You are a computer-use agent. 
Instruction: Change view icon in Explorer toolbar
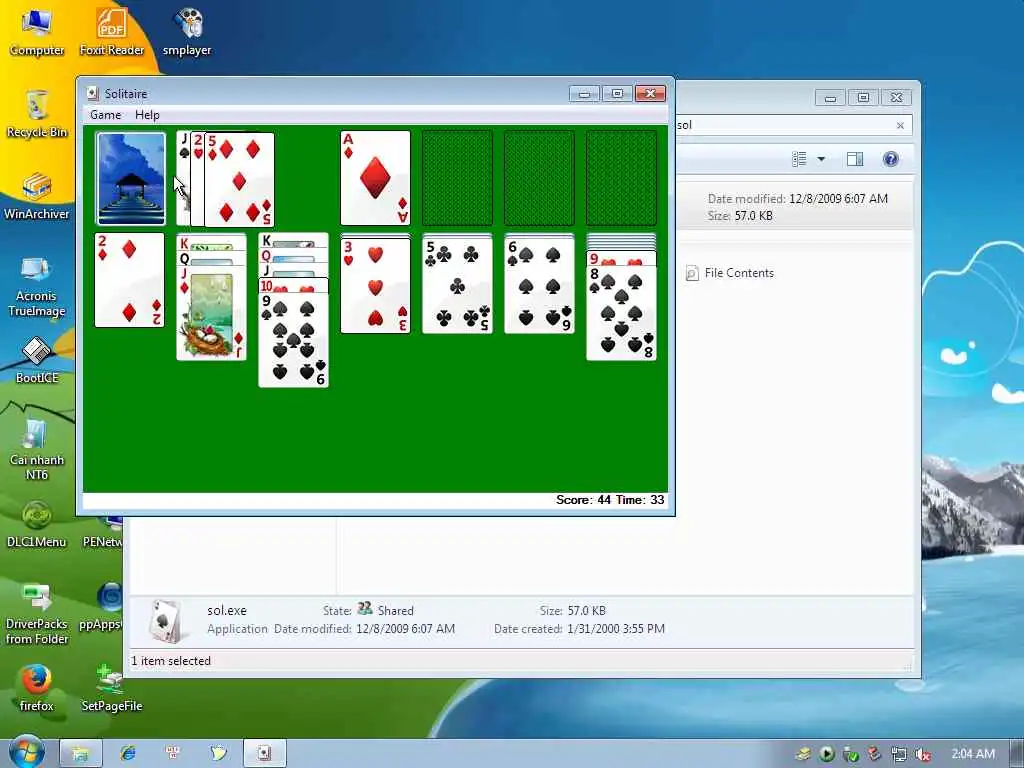[799, 159]
